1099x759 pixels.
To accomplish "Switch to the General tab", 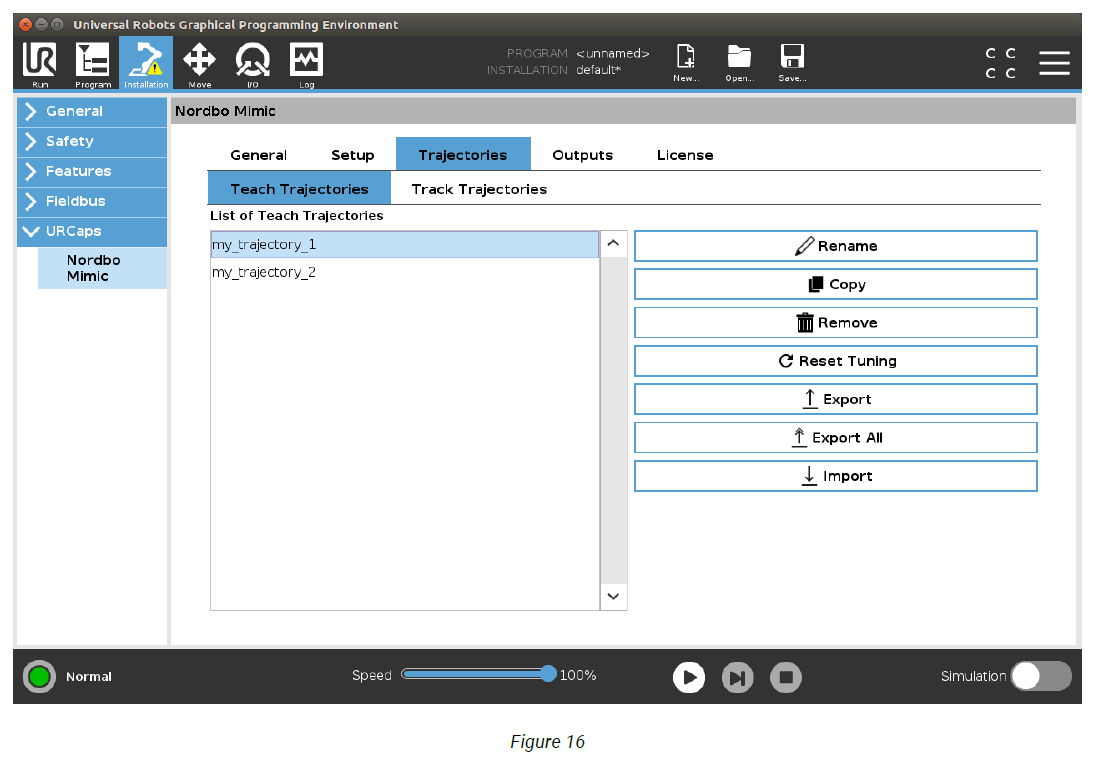I will click(x=259, y=155).
